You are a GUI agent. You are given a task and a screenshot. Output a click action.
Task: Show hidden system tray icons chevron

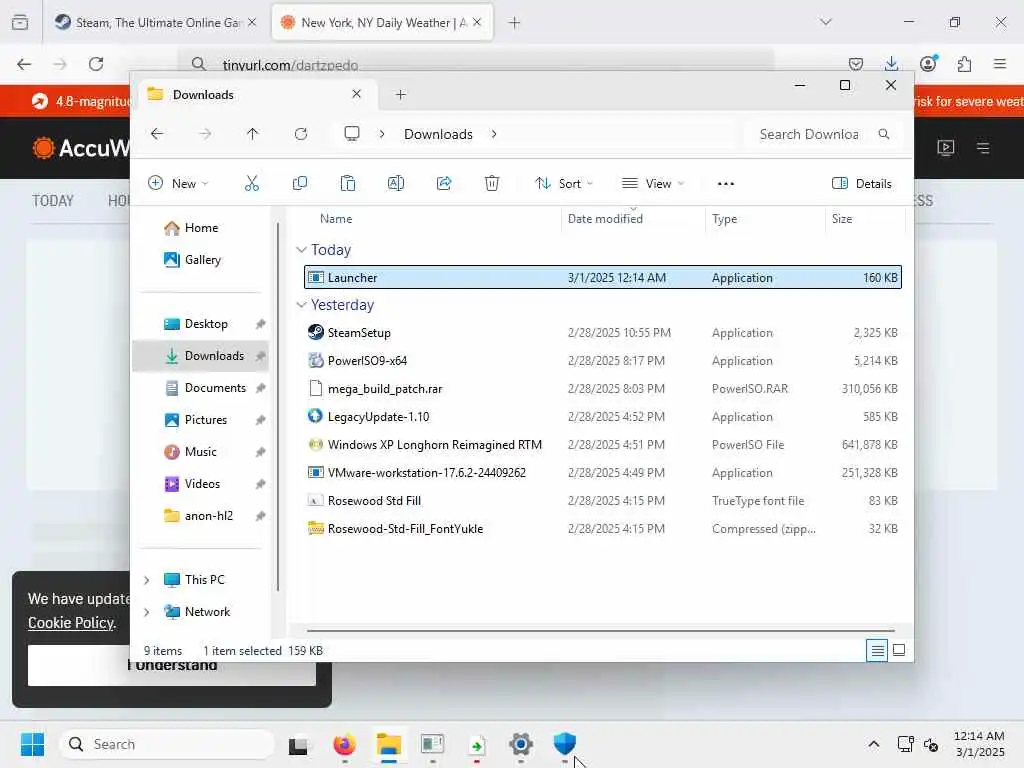(873, 744)
